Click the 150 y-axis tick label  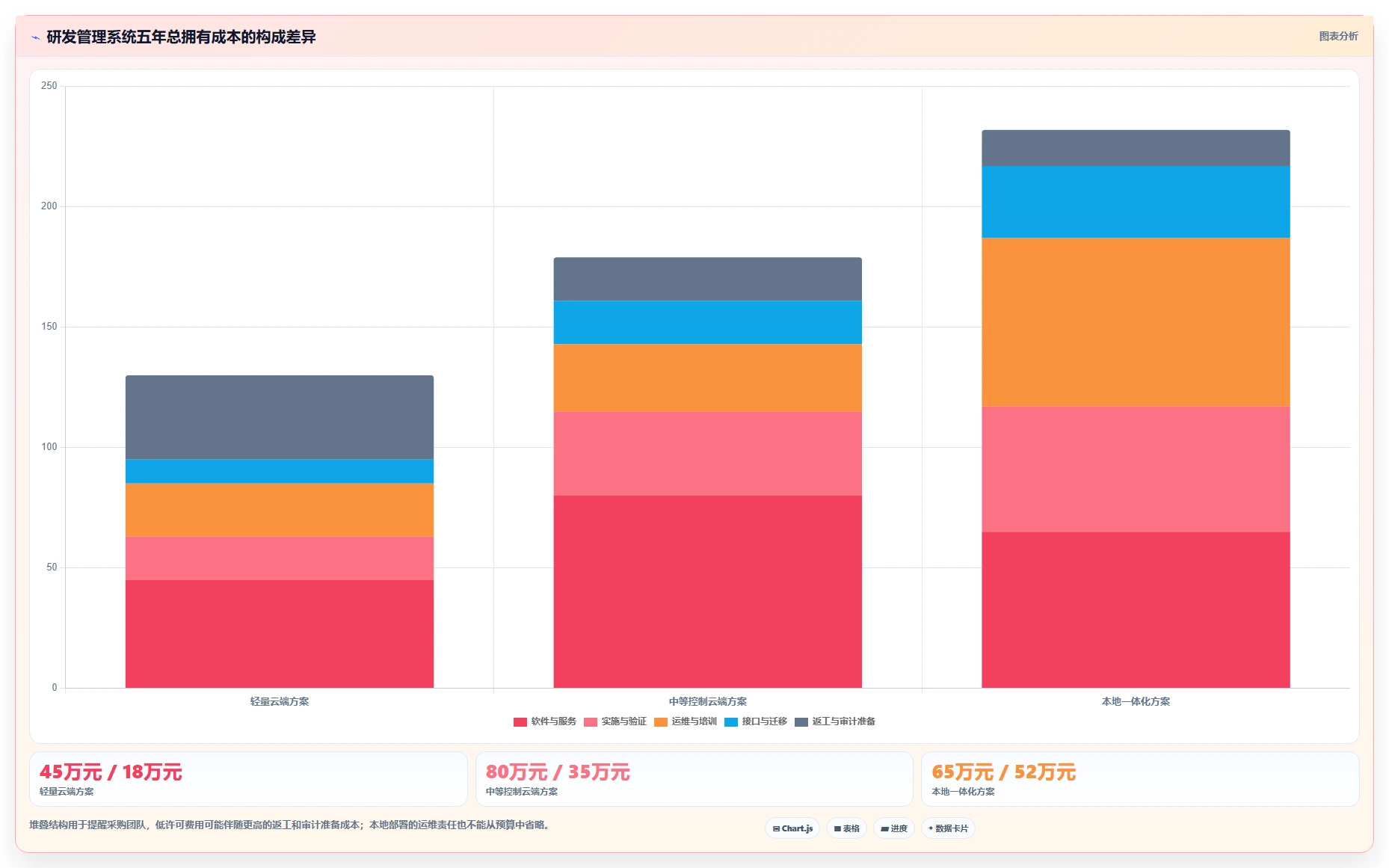(49, 327)
